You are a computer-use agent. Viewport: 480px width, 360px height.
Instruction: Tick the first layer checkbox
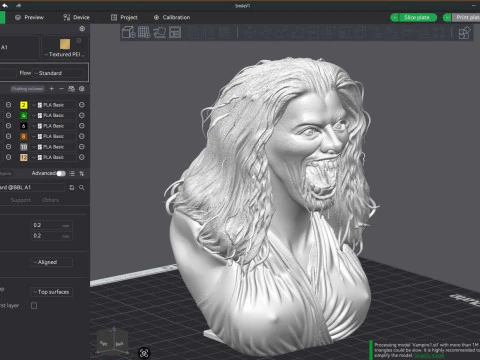click(34, 305)
